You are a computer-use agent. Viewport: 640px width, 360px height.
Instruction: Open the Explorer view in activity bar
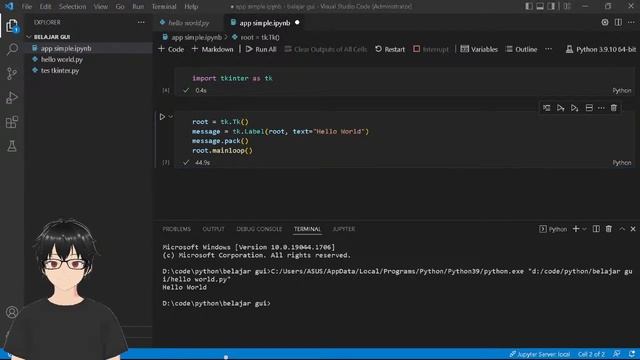point(12,26)
